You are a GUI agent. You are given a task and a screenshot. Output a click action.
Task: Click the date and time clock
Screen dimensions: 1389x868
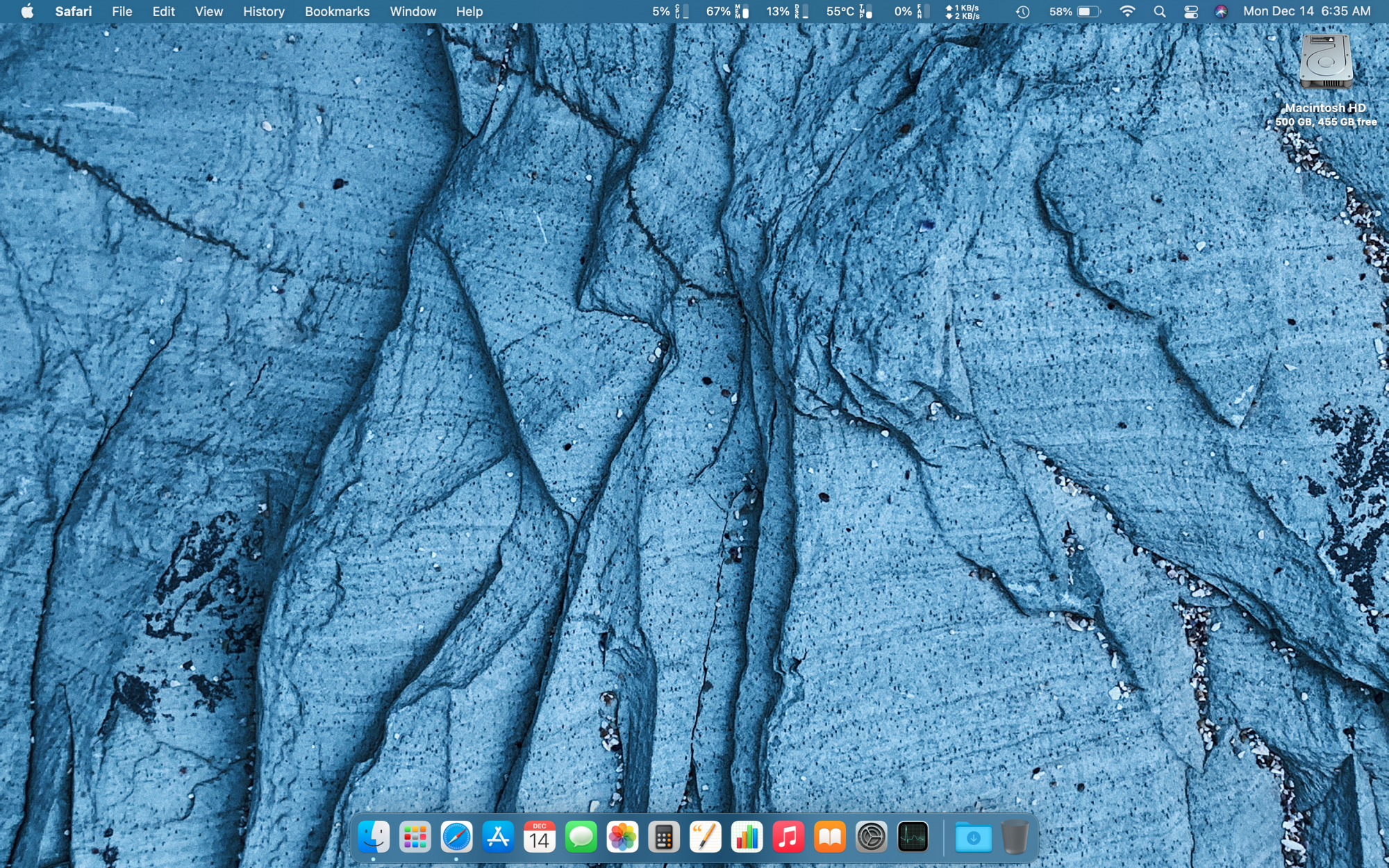point(1306,12)
